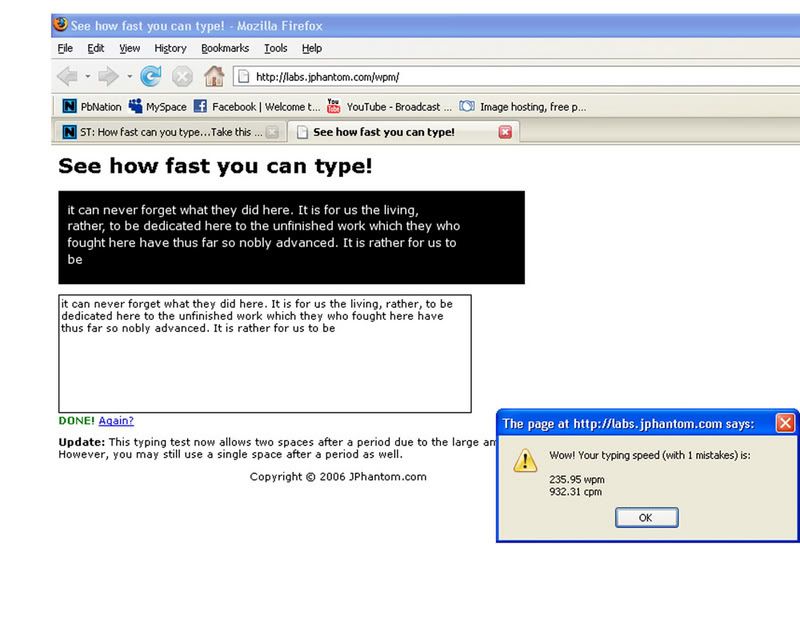
Task: Open the Facebook bookmark
Action: click(x=257, y=107)
